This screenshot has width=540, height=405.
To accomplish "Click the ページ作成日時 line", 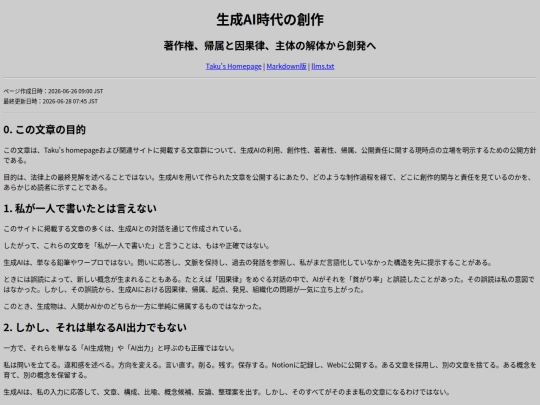I will tap(53, 91).
